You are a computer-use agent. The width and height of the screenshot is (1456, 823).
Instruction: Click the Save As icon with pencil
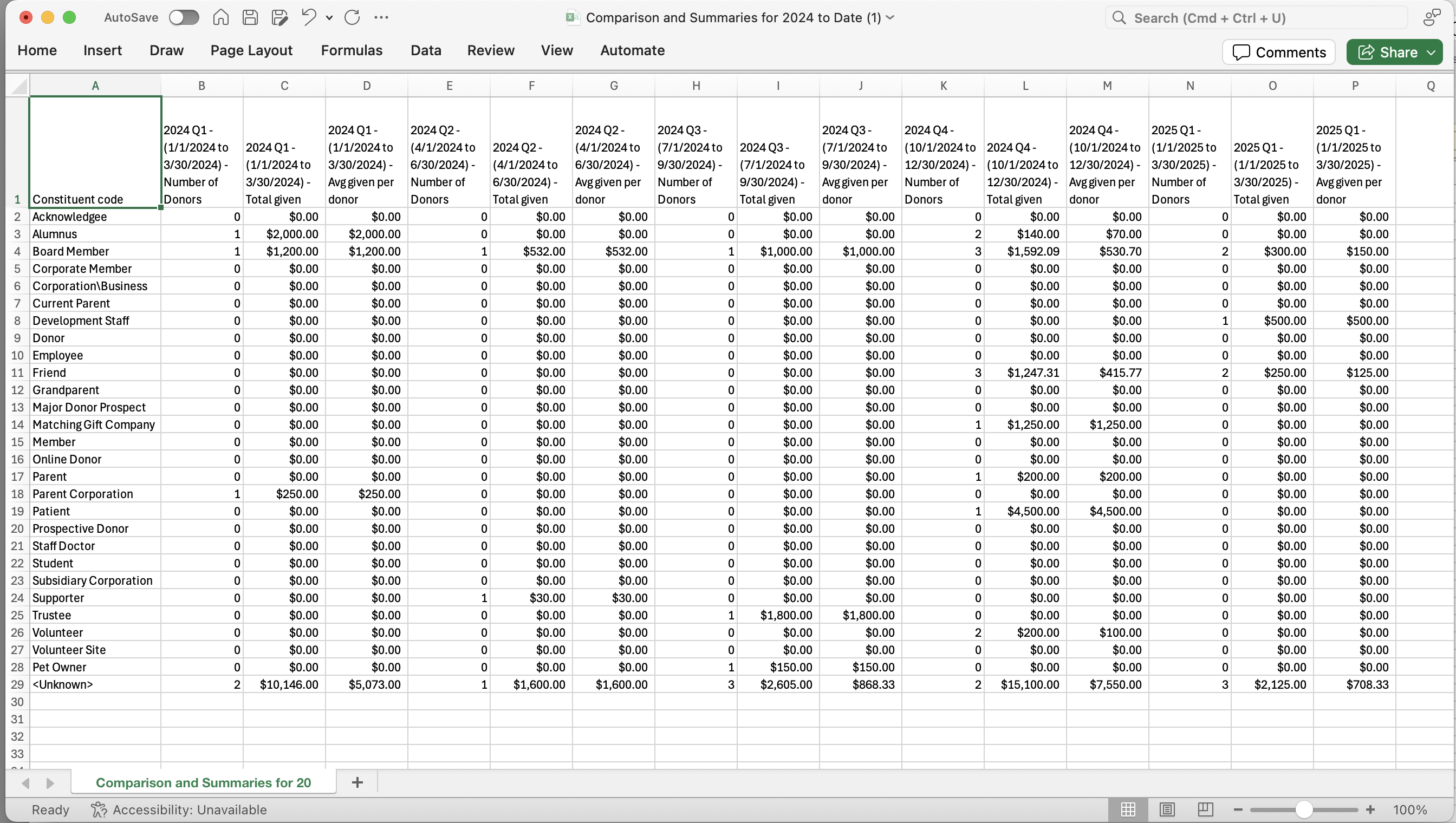click(x=279, y=17)
